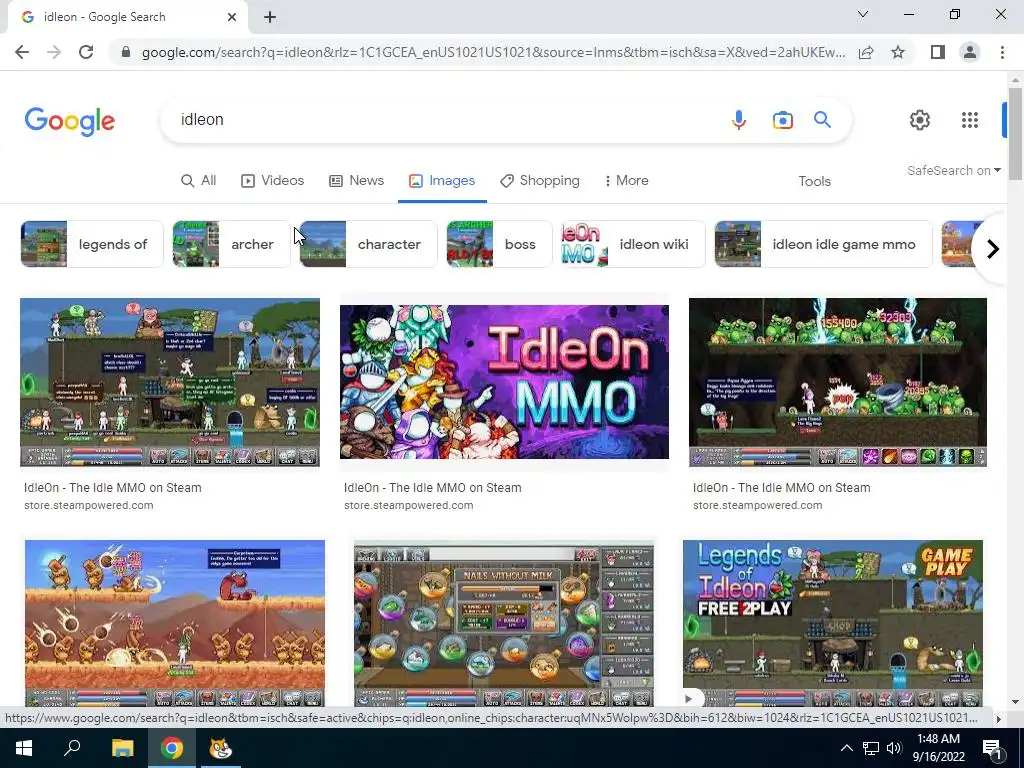Open Windows taskbar search
Viewport: 1024px width, 768px height.
[x=72, y=748]
